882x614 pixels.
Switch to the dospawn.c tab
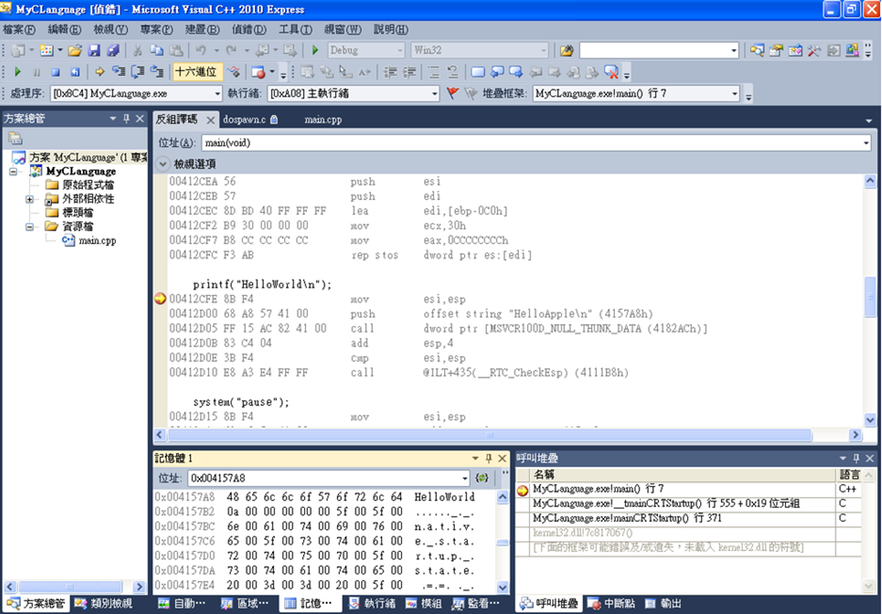(250, 119)
